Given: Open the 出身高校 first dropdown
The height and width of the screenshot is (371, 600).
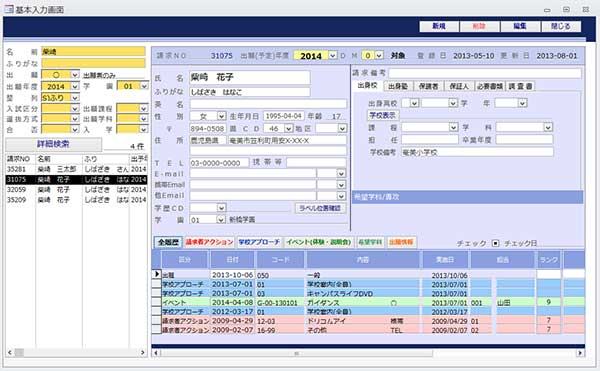Looking at the screenshot, I should pos(414,103).
